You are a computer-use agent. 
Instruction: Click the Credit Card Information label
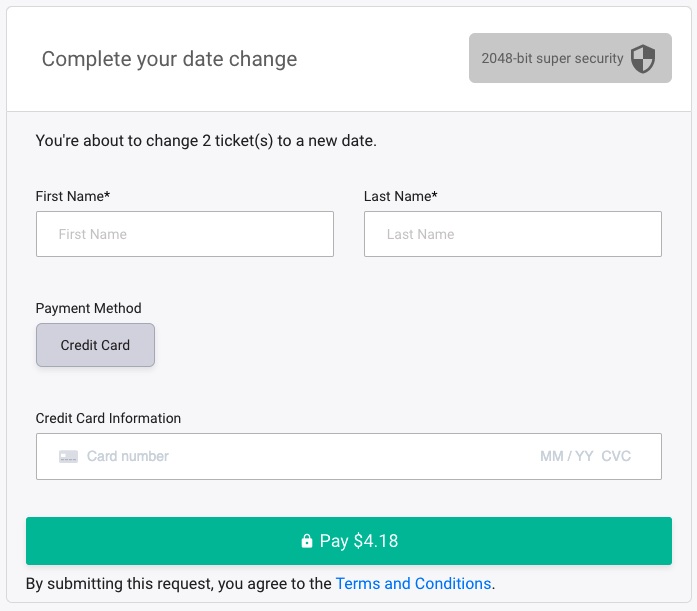pos(108,418)
